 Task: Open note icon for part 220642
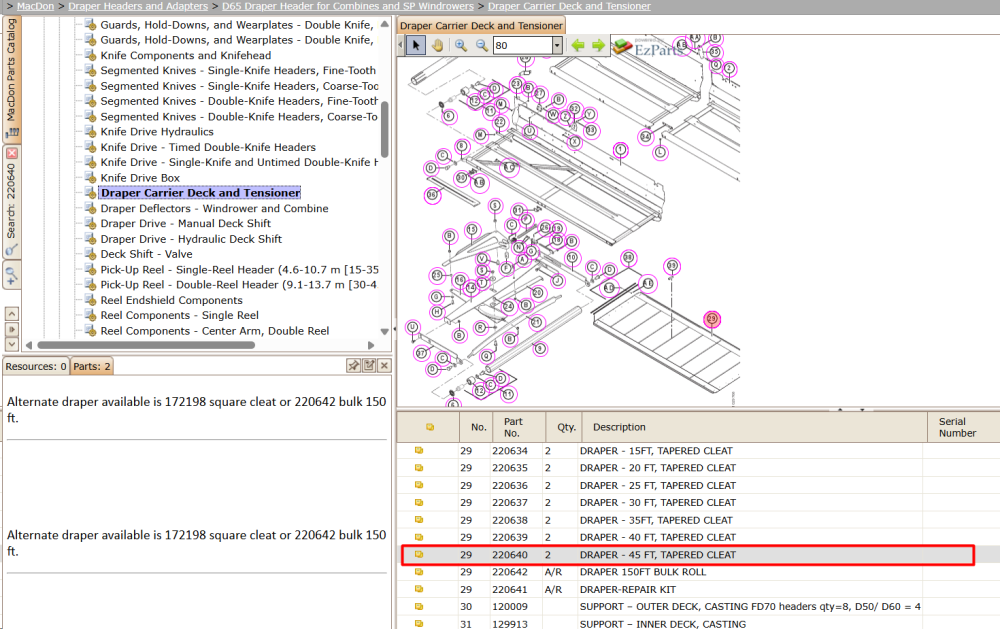click(419, 572)
